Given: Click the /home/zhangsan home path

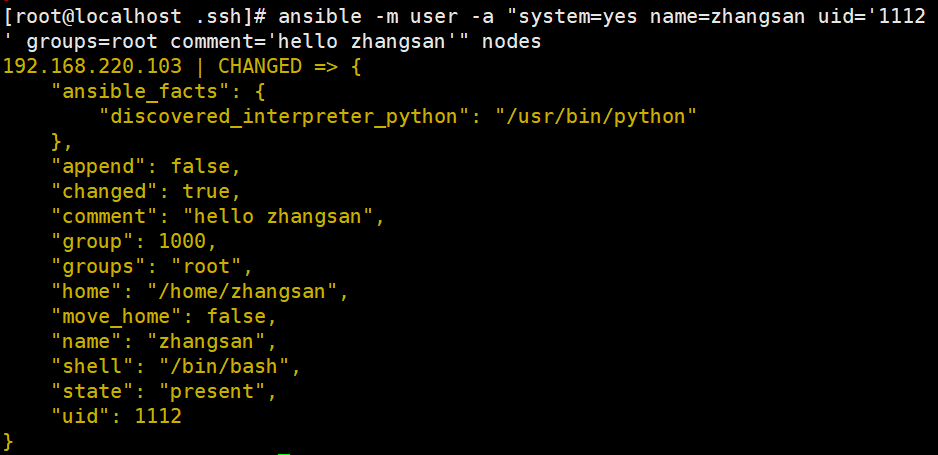Looking at the screenshot, I should pyautogui.click(x=242, y=291).
